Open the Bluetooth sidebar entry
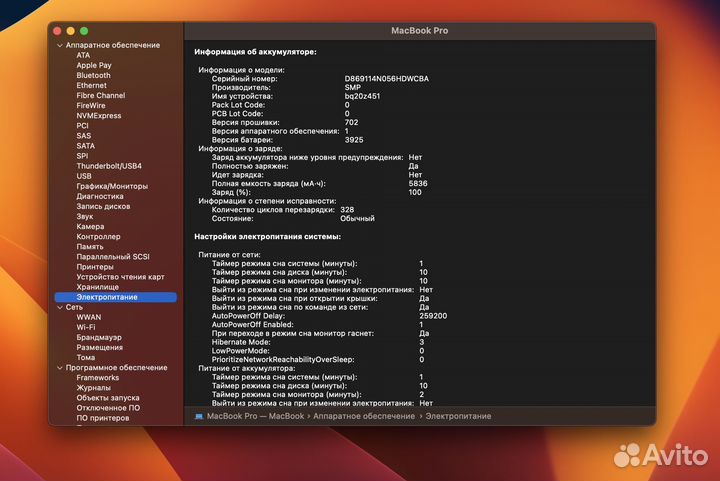The height and width of the screenshot is (481, 720). pos(93,75)
